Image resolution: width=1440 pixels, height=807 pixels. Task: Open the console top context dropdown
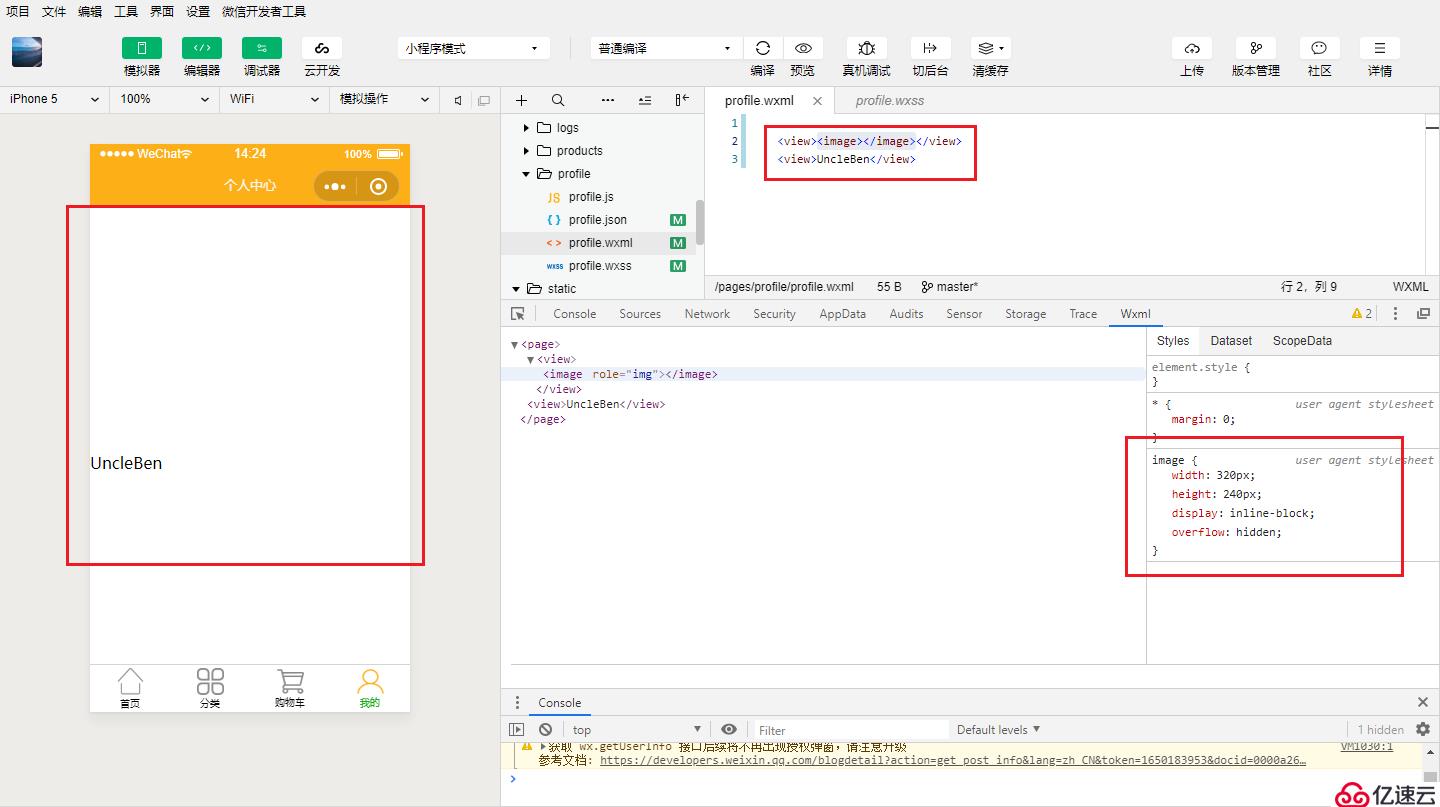point(636,730)
